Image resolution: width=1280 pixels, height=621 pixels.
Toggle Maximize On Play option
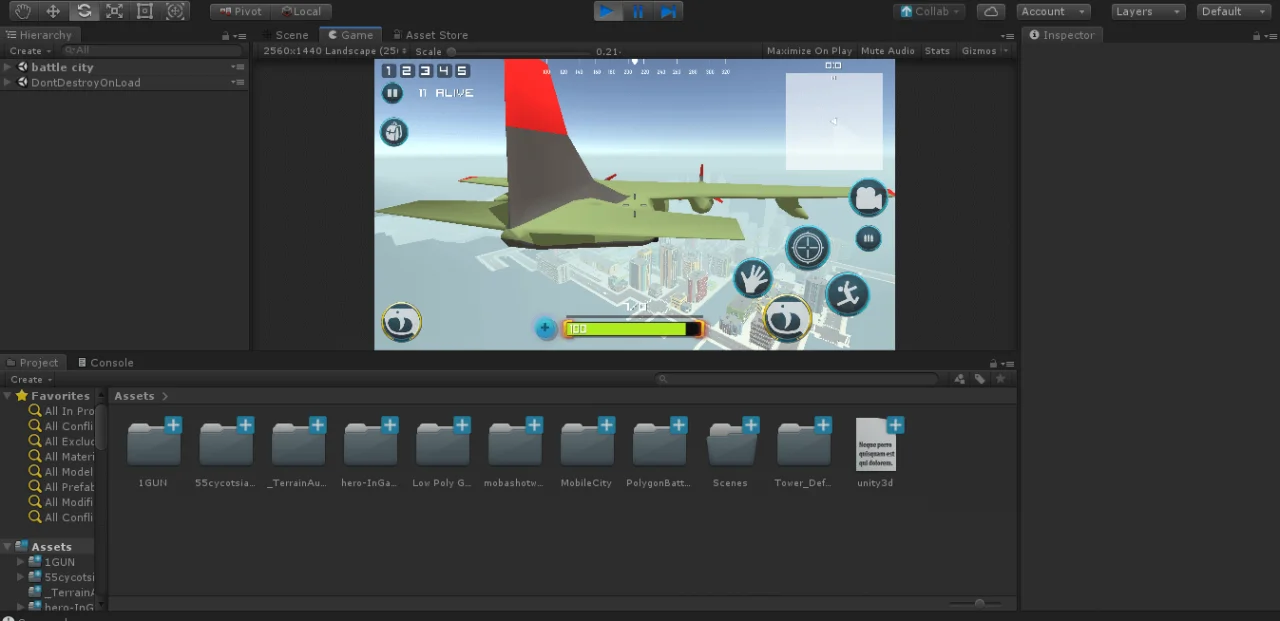[x=809, y=51]
